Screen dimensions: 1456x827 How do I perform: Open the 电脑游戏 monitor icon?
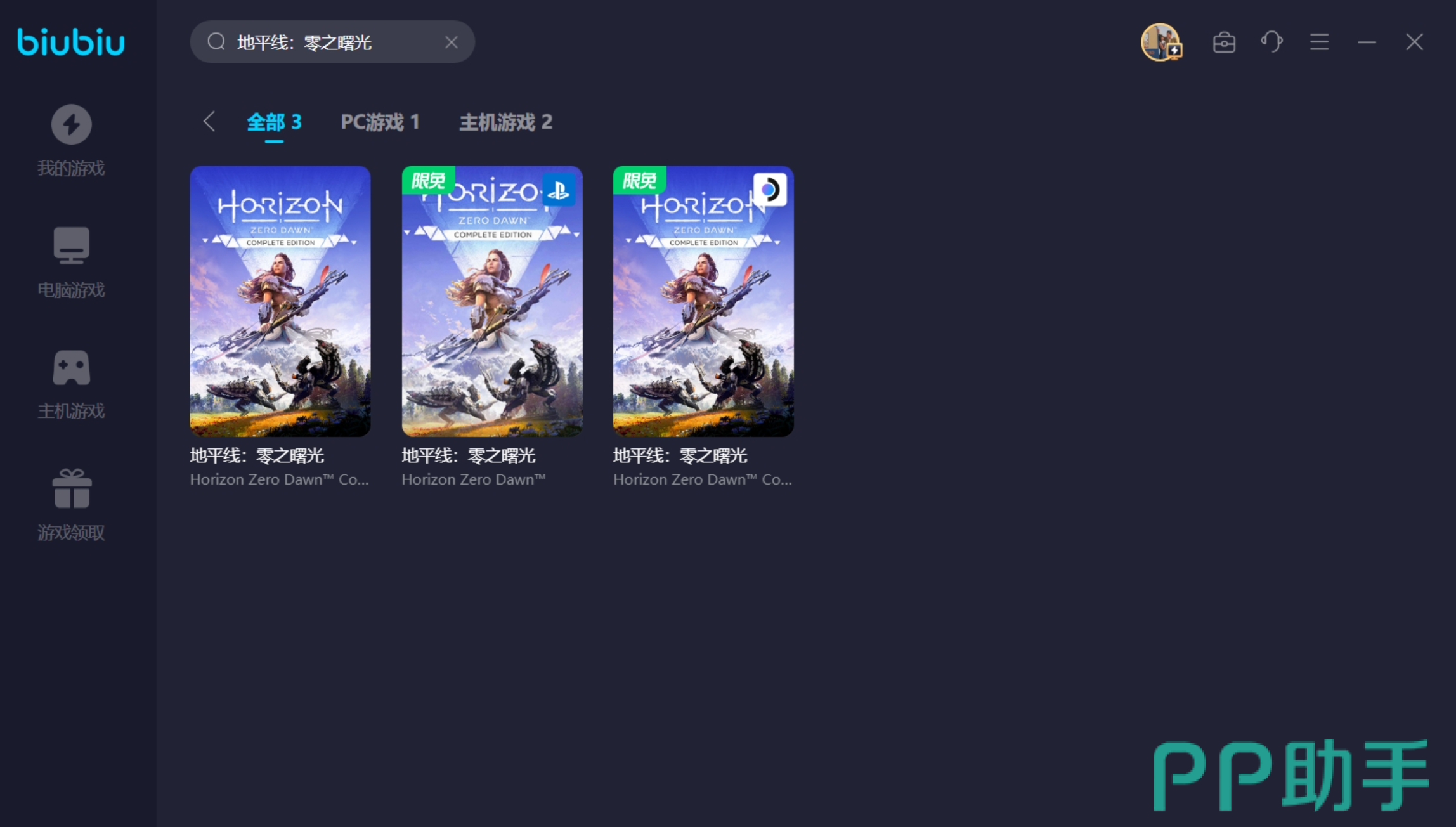[71, 245]
